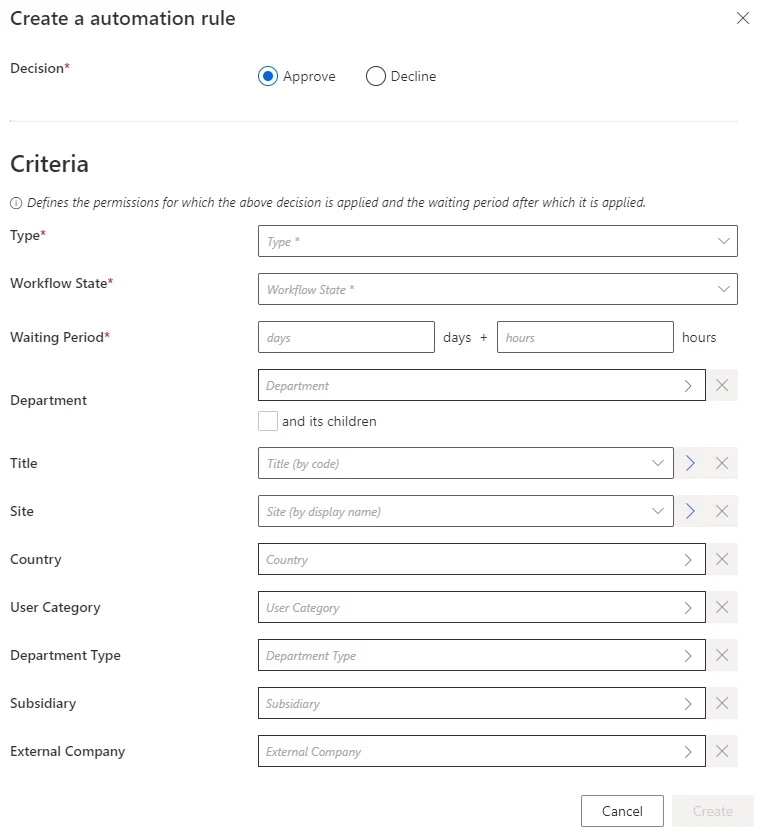Check the "and its children" checkbox
The height and width of the screenshot is (835, 762).
tap(268, 421)
